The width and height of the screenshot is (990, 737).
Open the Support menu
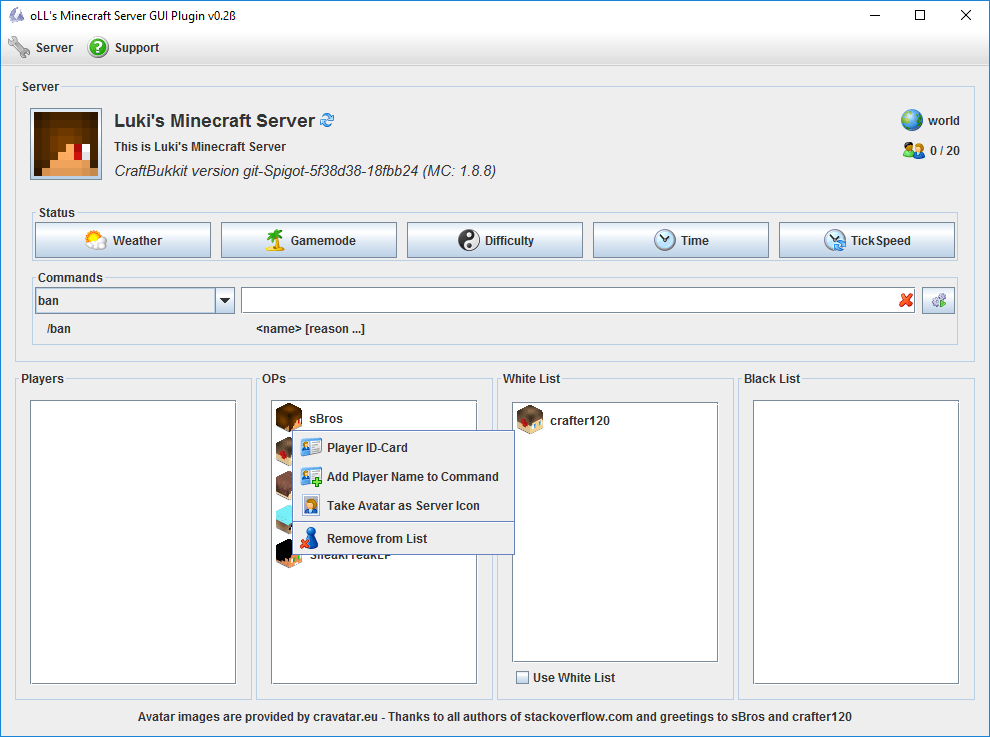[124, 47]
